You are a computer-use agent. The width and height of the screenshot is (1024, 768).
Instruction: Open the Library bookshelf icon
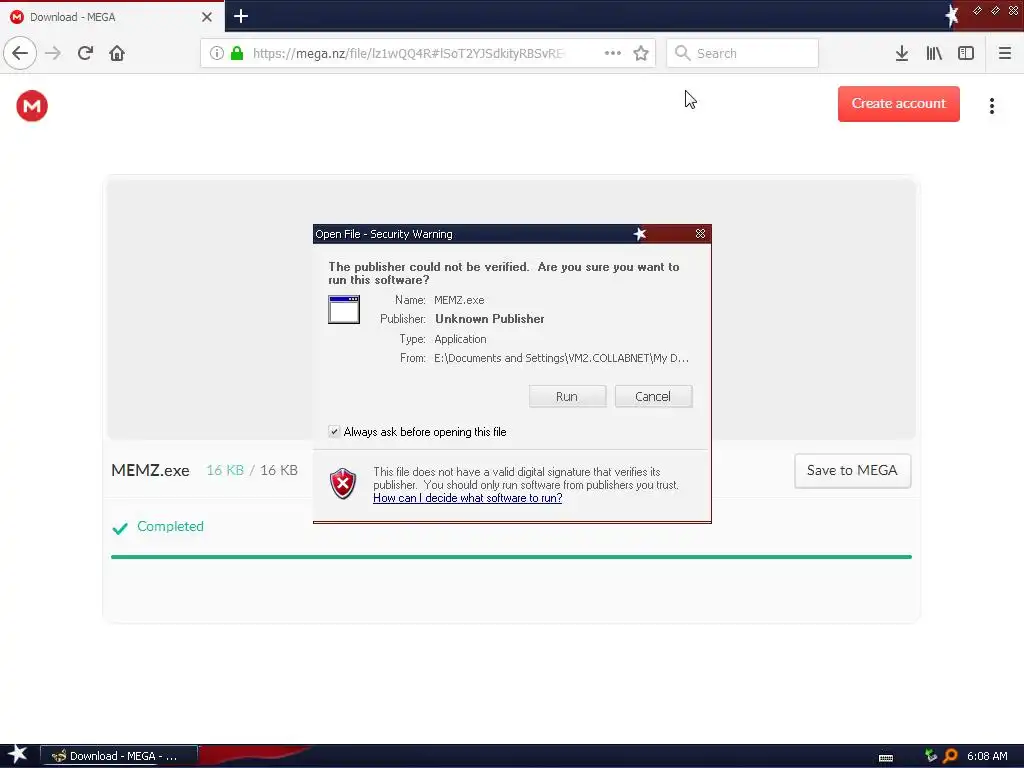pos(934,53)
